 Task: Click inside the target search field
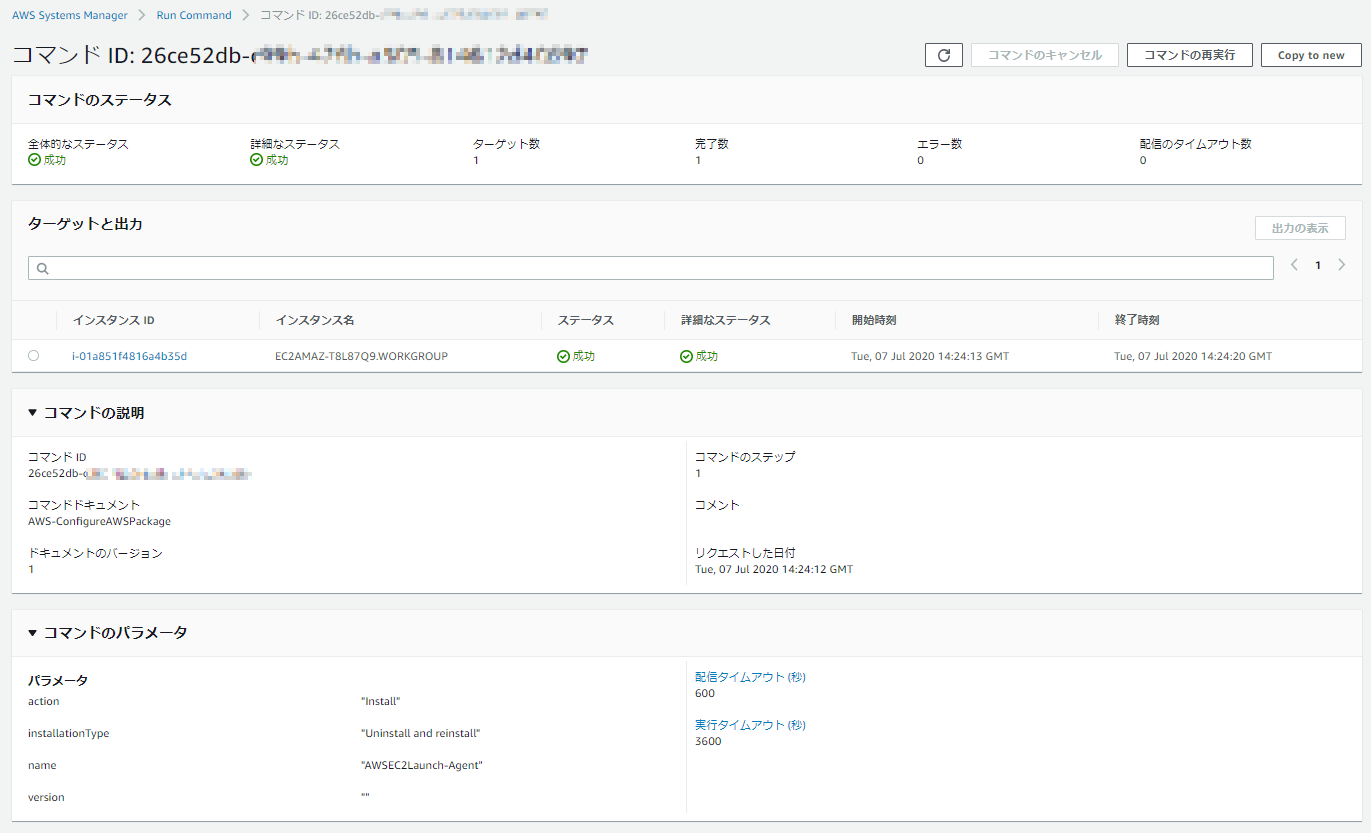point(650,267)
